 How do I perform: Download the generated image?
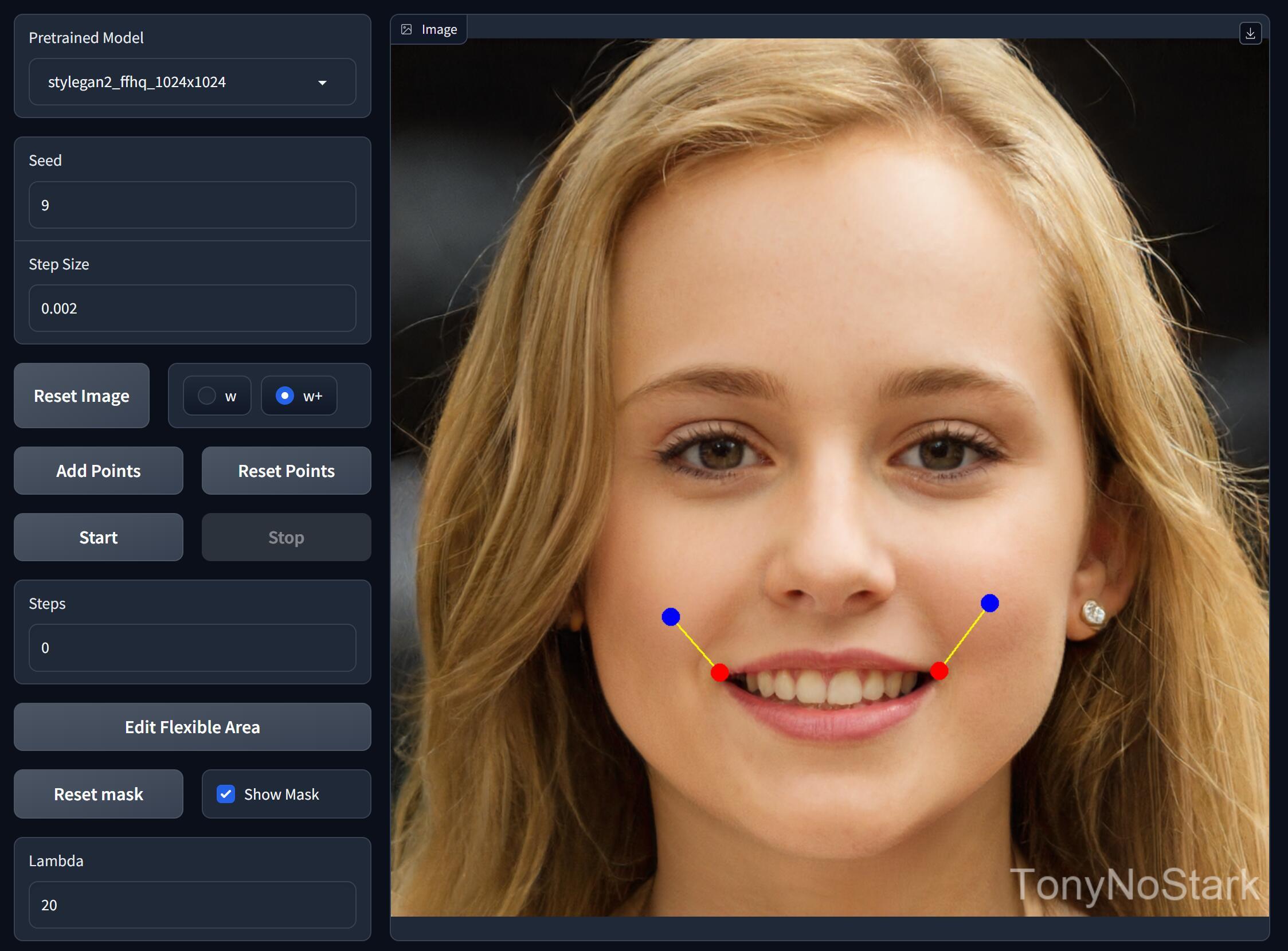(1250, 33)
